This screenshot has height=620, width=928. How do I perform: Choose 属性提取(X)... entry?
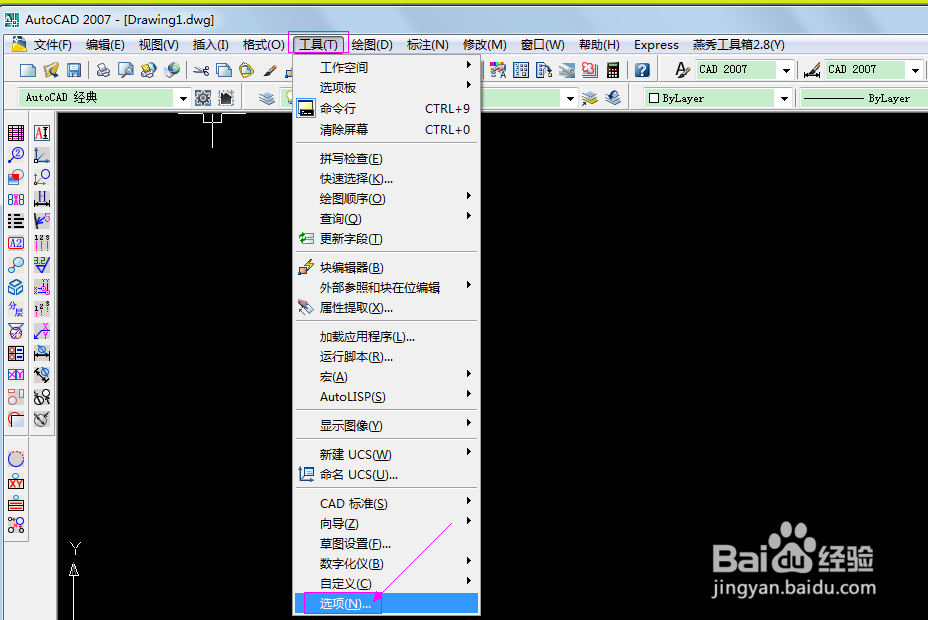(387, 308)
